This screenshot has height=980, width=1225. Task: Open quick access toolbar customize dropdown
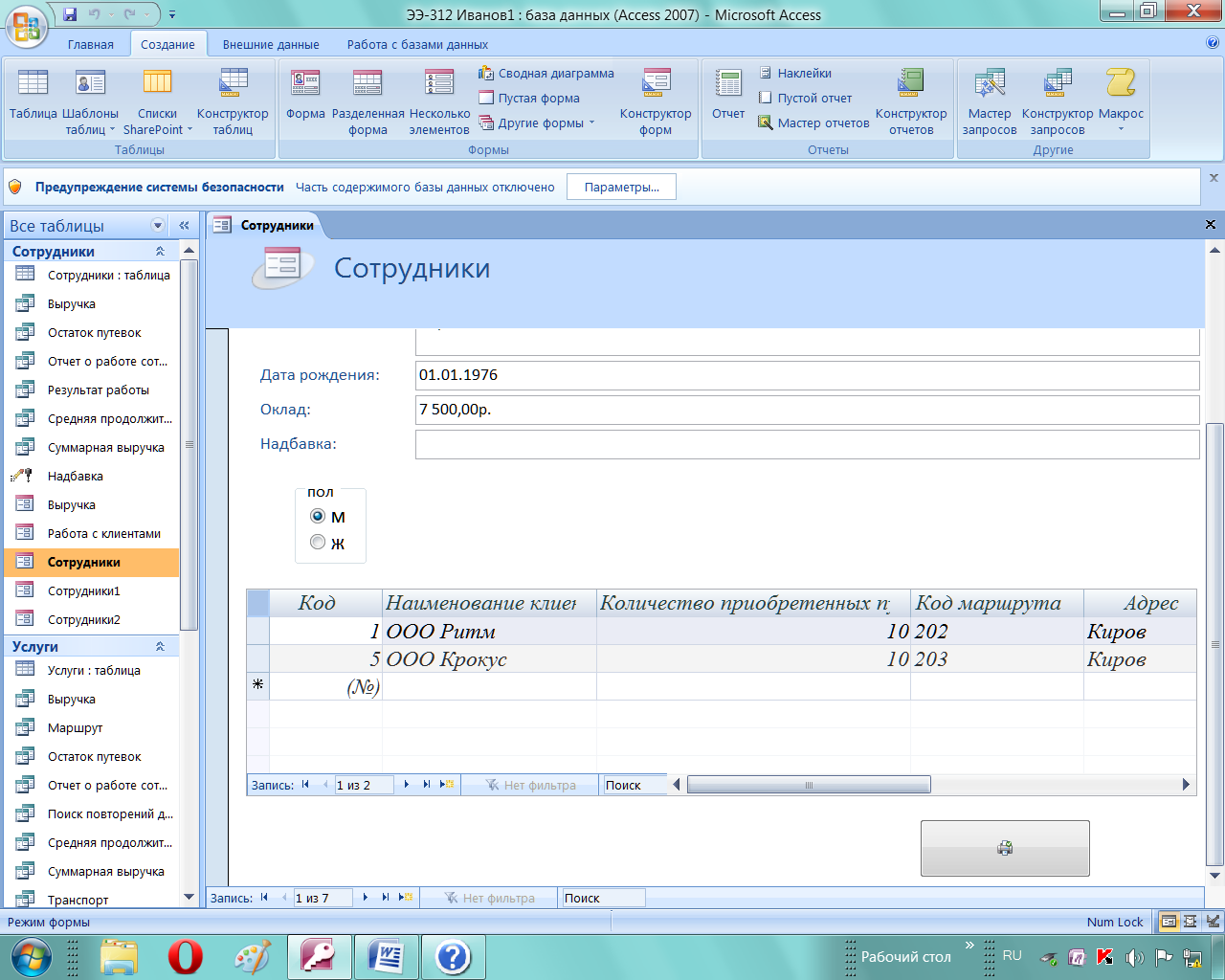coord(172,14)
